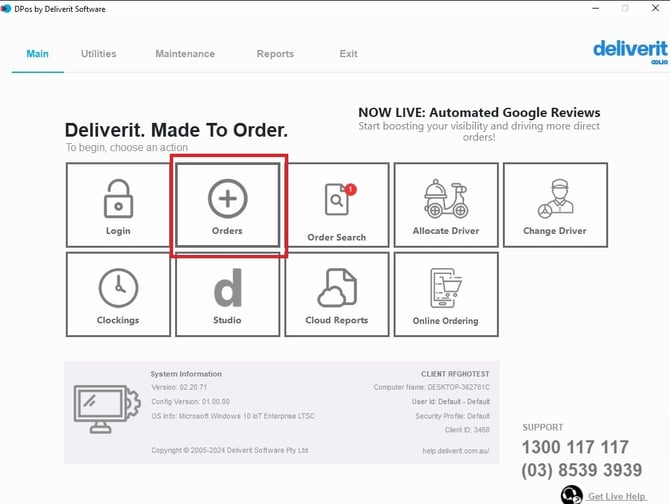
Task: Select the Exit tab
Action: [348, 54]
